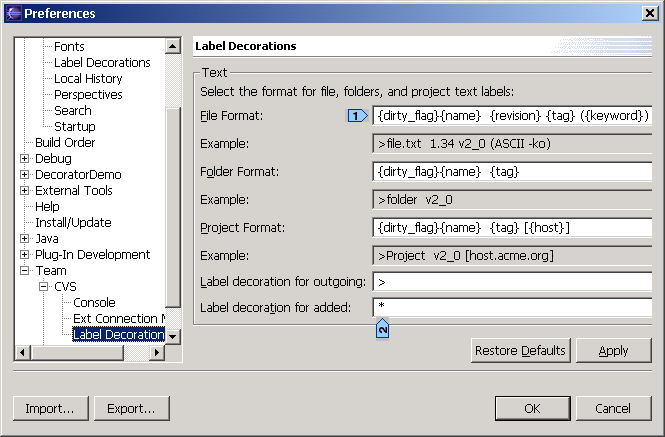The height and width of the screenshot is (437, 665).
Task: Click the blue callout marker 2
Action: tap(383, 328)
